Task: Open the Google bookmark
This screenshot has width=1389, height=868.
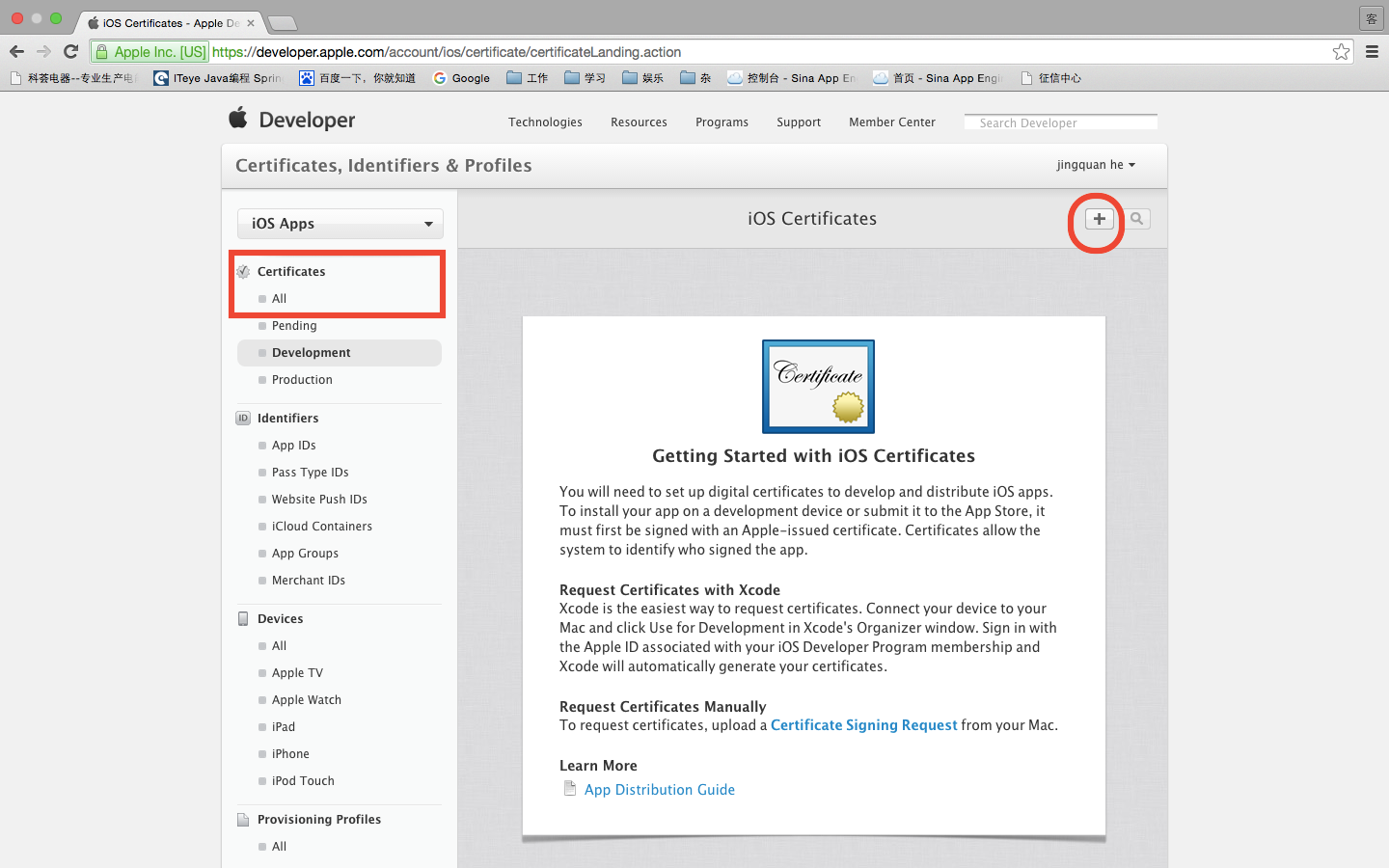Action: pos(461,78)
